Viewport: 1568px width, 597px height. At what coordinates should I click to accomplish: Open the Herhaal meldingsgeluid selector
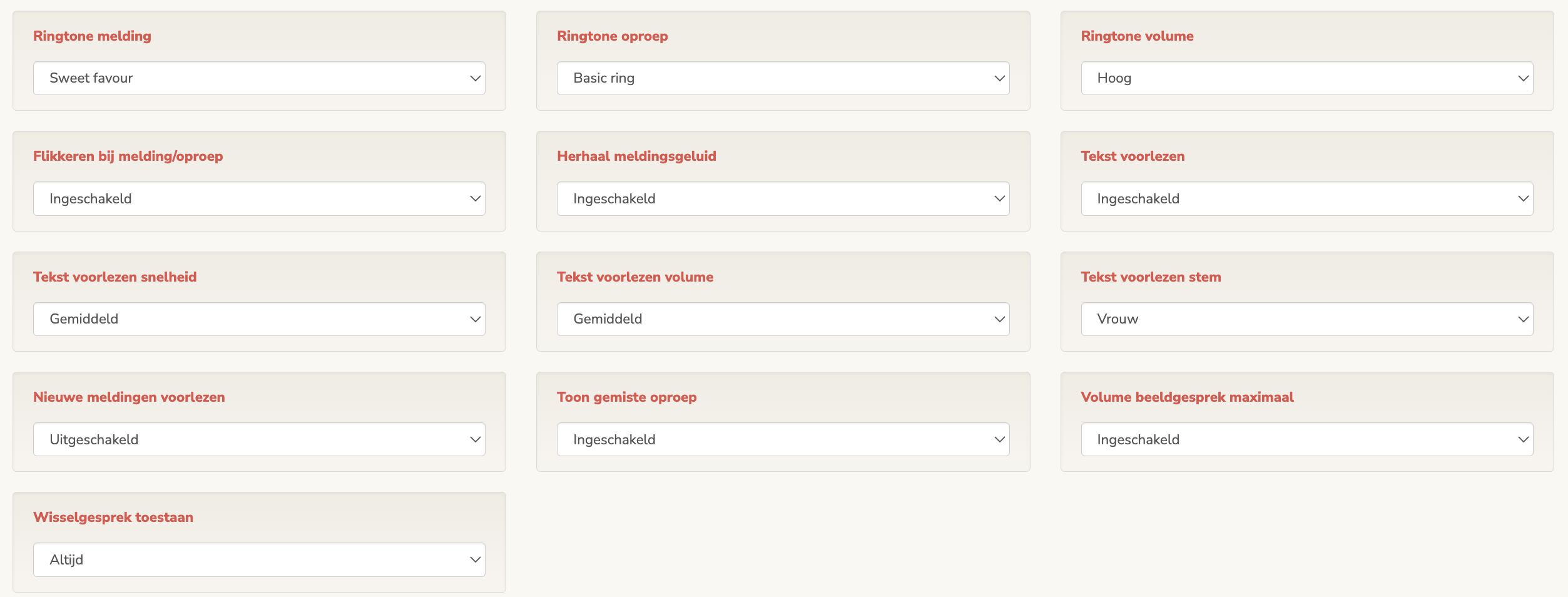coord(783,198)
